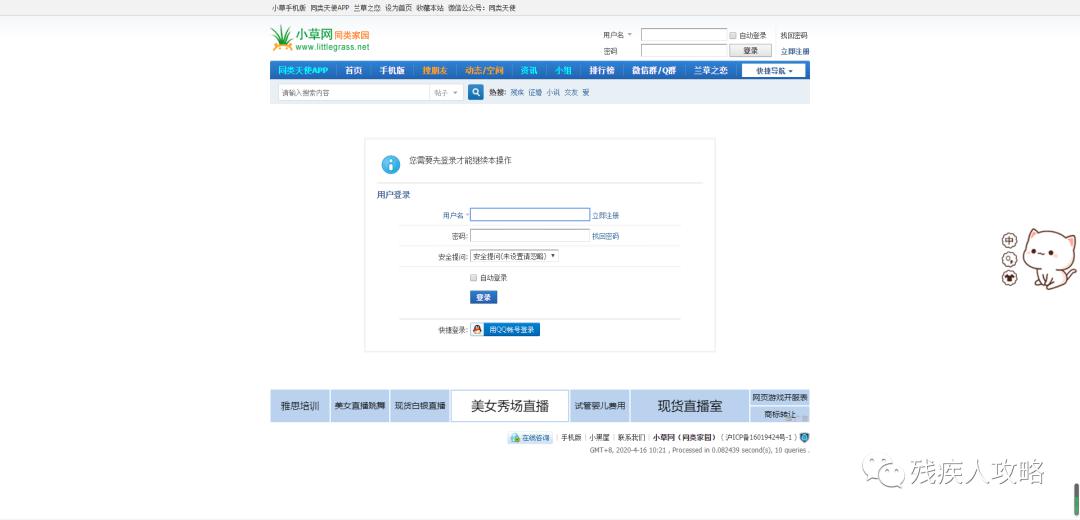The image size is (1080, 520).
Task: Click 试管婴儿费用 ad banner
Action: point(600,406)
